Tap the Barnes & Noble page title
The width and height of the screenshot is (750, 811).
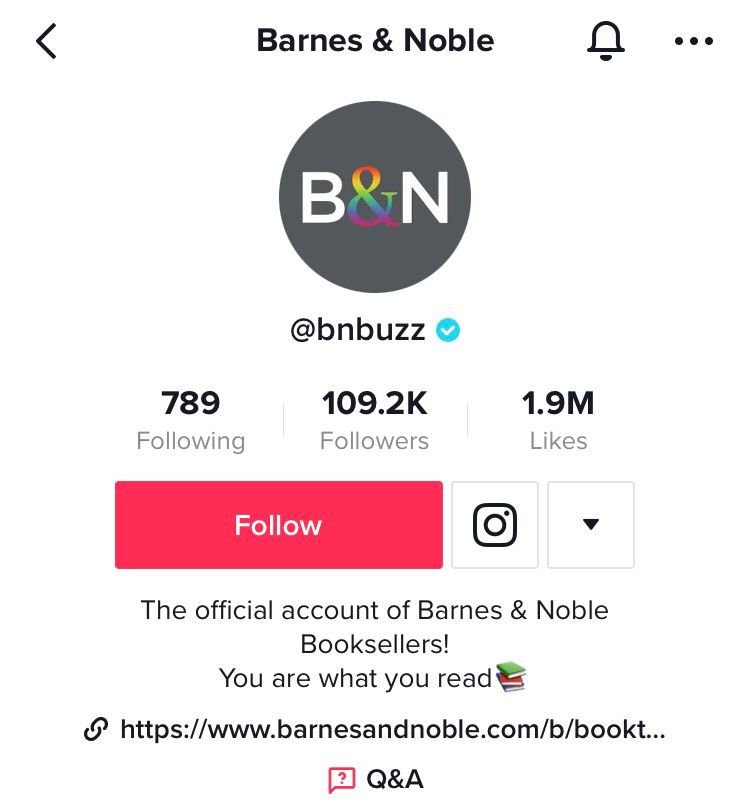(x=375, y=40)
